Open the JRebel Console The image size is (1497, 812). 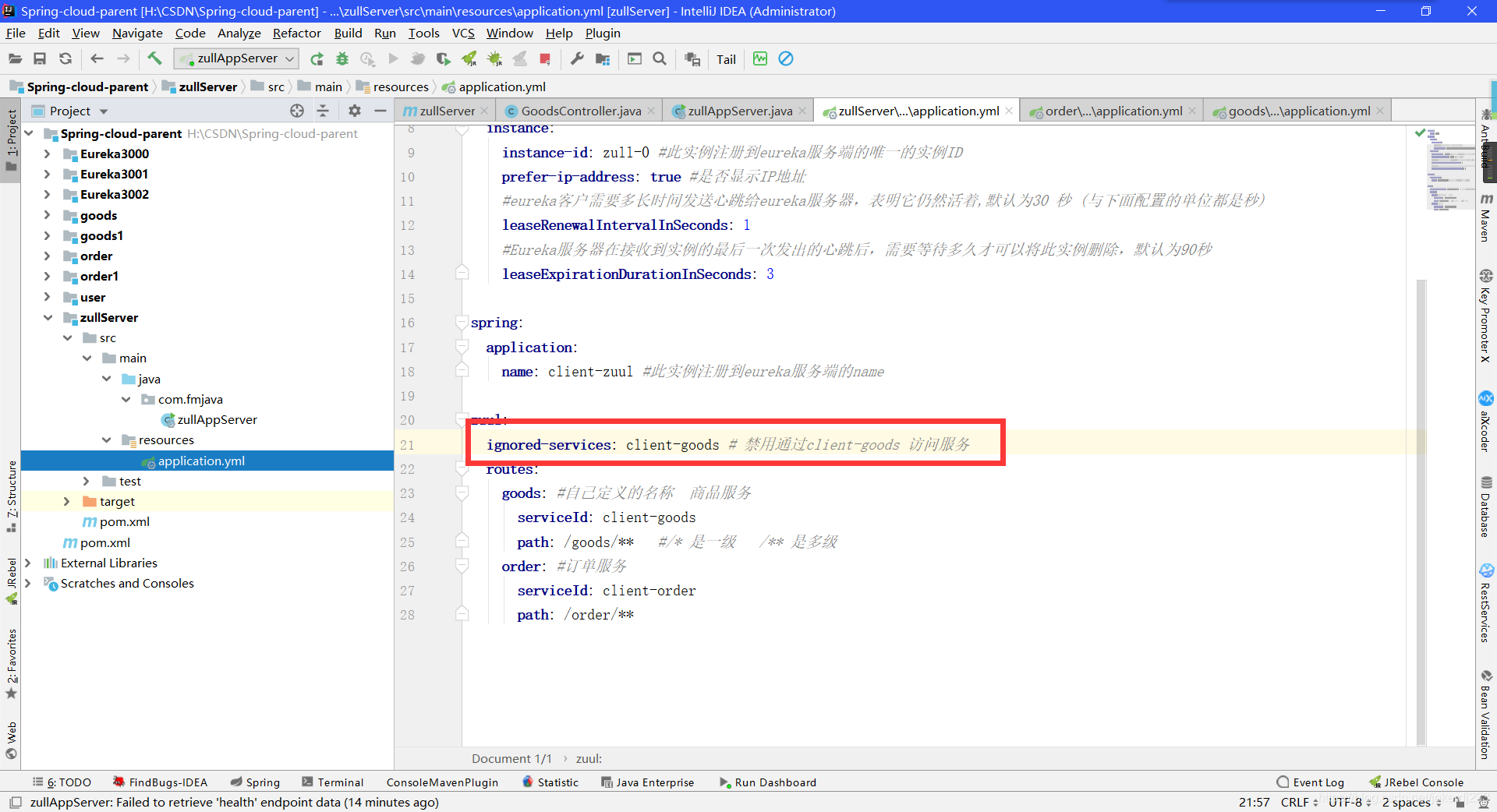(x=1417, y=782)
